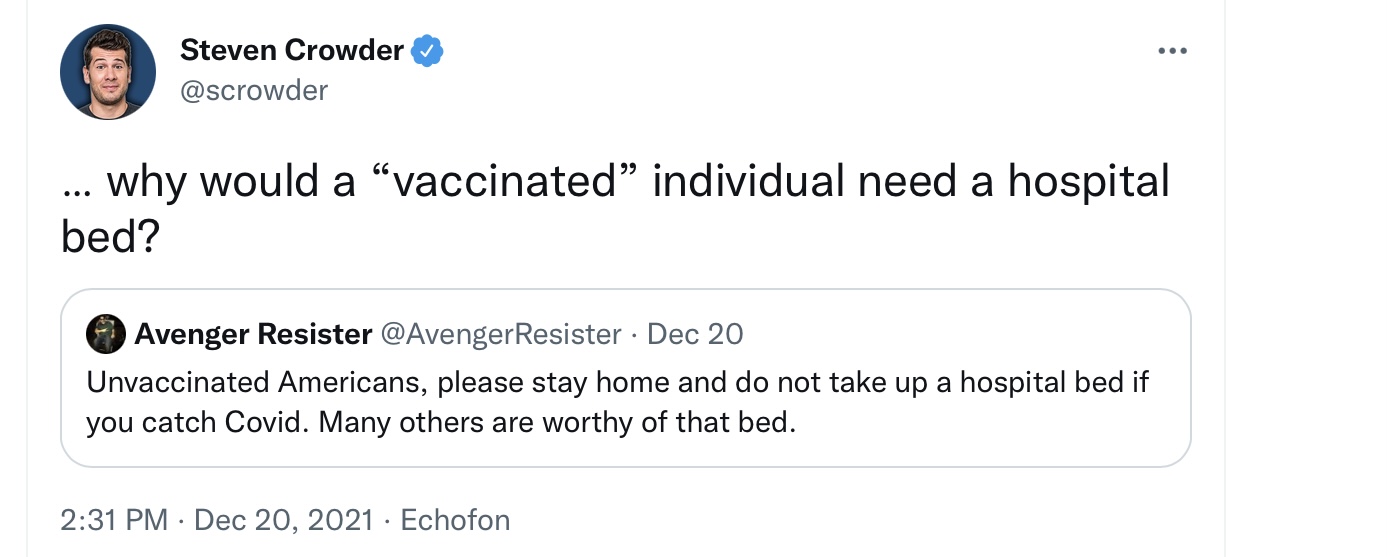Click the sentence 'Many others are worthy of that bed'
Image resolution: width=1389 pixels, height=557 pixels.
tap(557, 423)
